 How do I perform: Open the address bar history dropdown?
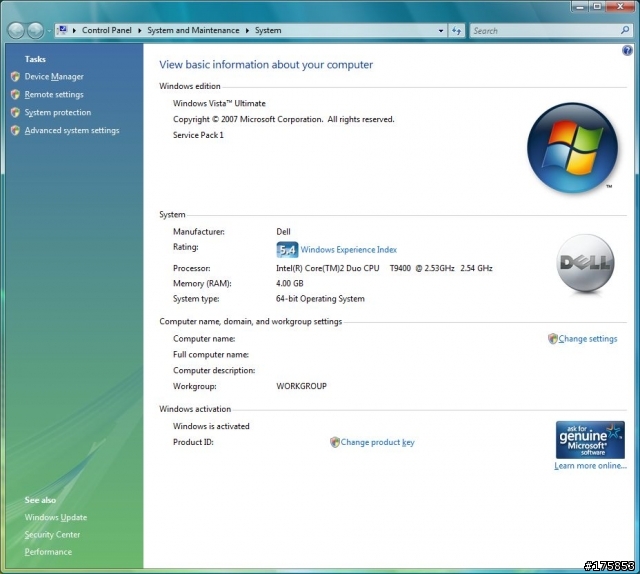(441, 31)
